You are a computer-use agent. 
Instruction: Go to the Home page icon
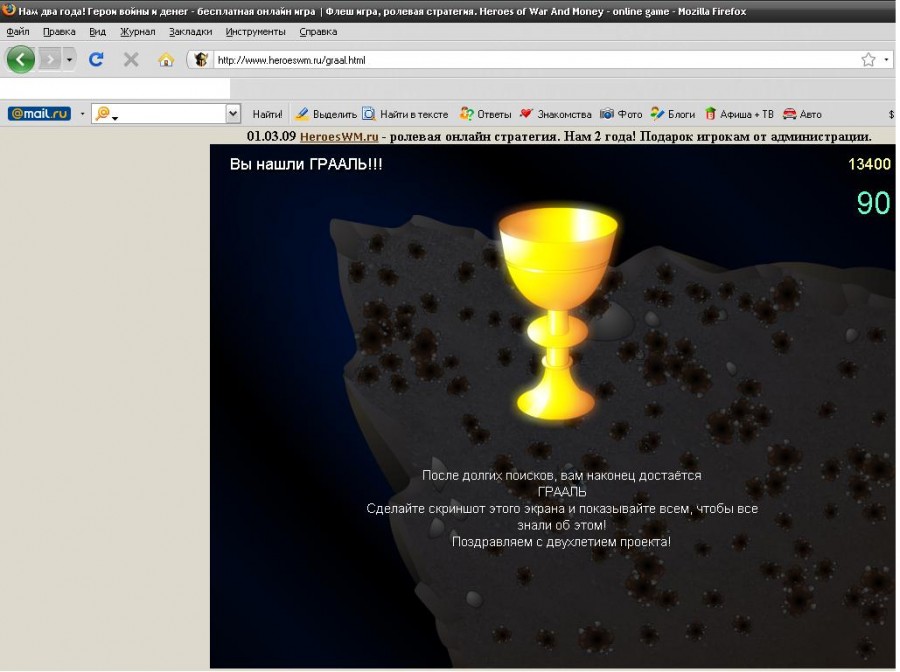[x=166, y=60]
